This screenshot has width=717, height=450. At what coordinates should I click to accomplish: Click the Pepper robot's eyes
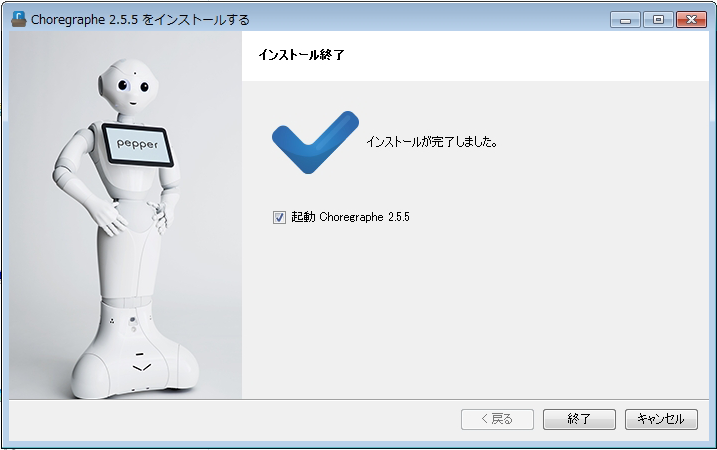tap(134, 87)
